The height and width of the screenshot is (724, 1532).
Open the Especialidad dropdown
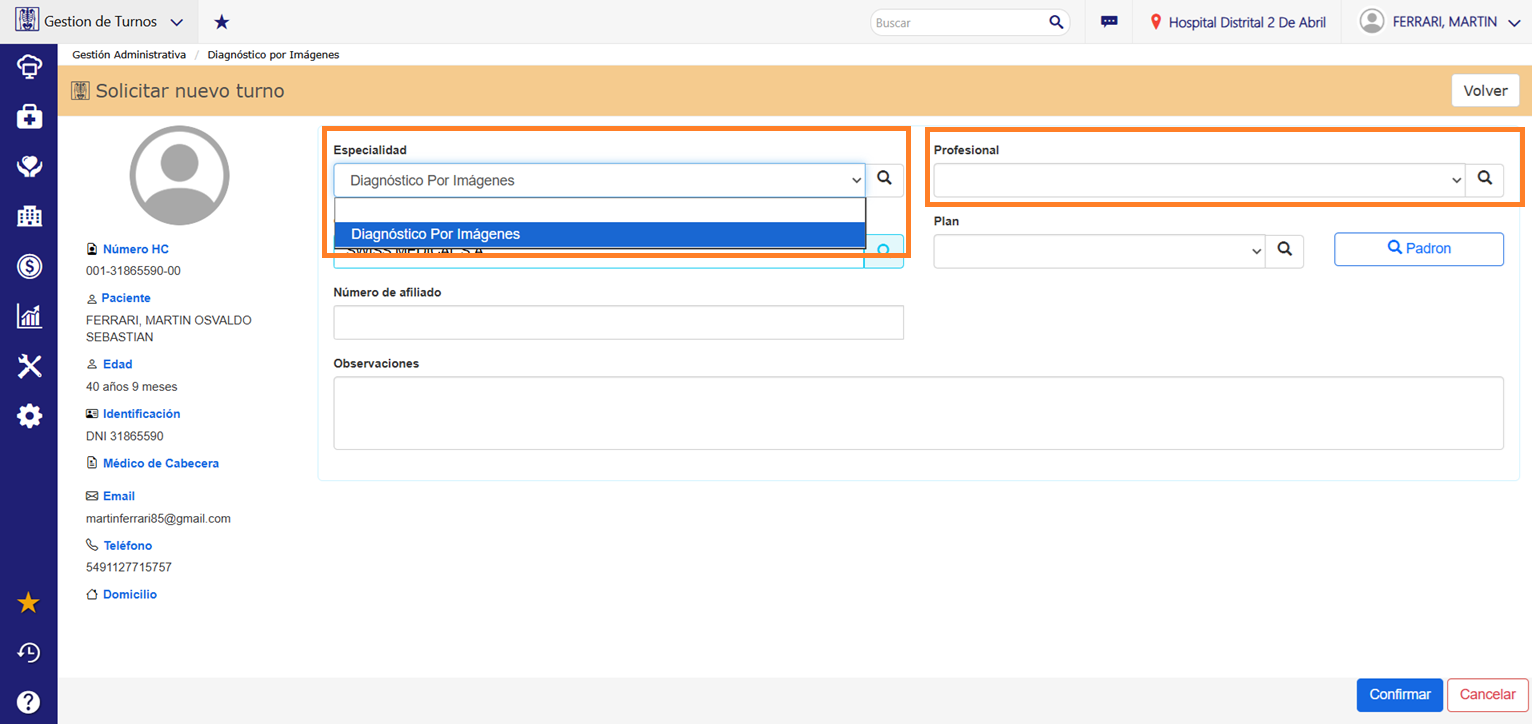[x=599, y=180]
